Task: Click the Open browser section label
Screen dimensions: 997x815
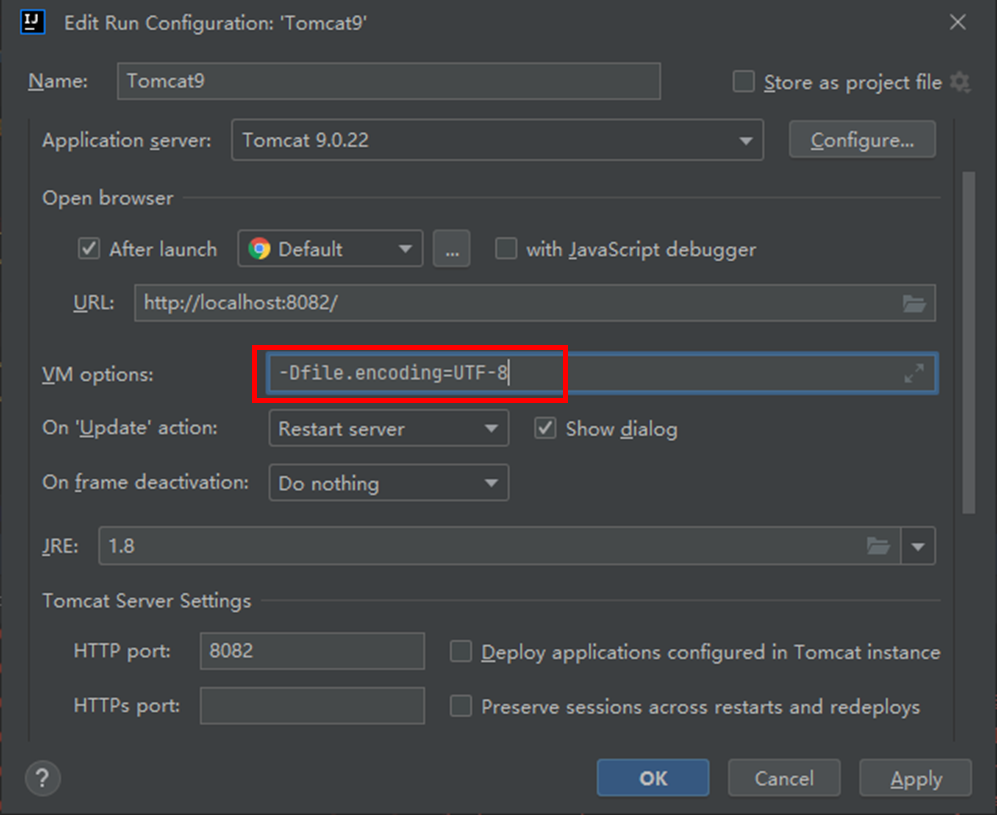Action: click(x=107, y=198)
